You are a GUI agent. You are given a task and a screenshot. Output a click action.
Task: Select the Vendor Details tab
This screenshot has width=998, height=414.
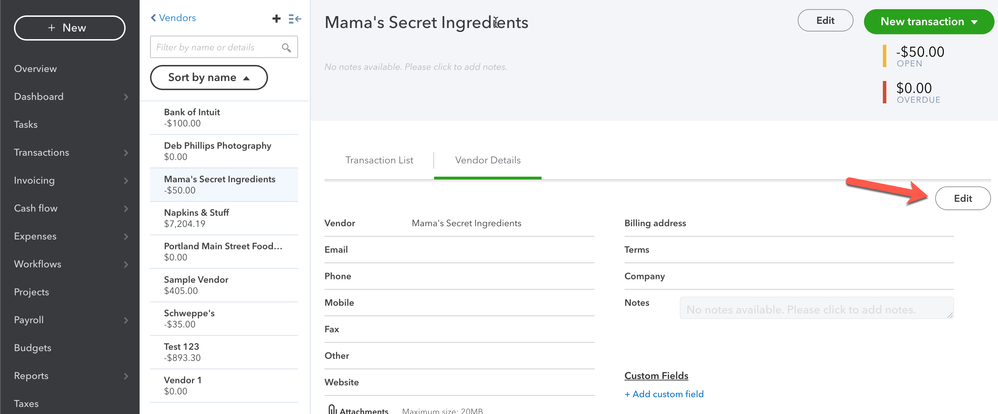point(487,160)
